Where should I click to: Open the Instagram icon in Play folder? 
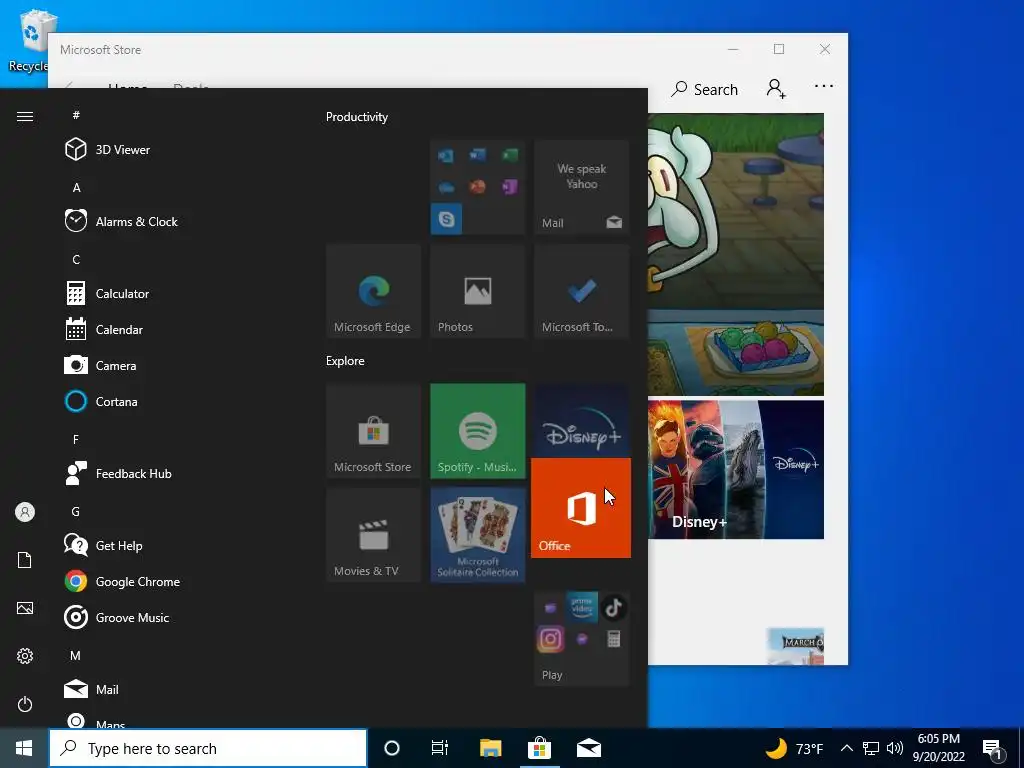(551, 639)
